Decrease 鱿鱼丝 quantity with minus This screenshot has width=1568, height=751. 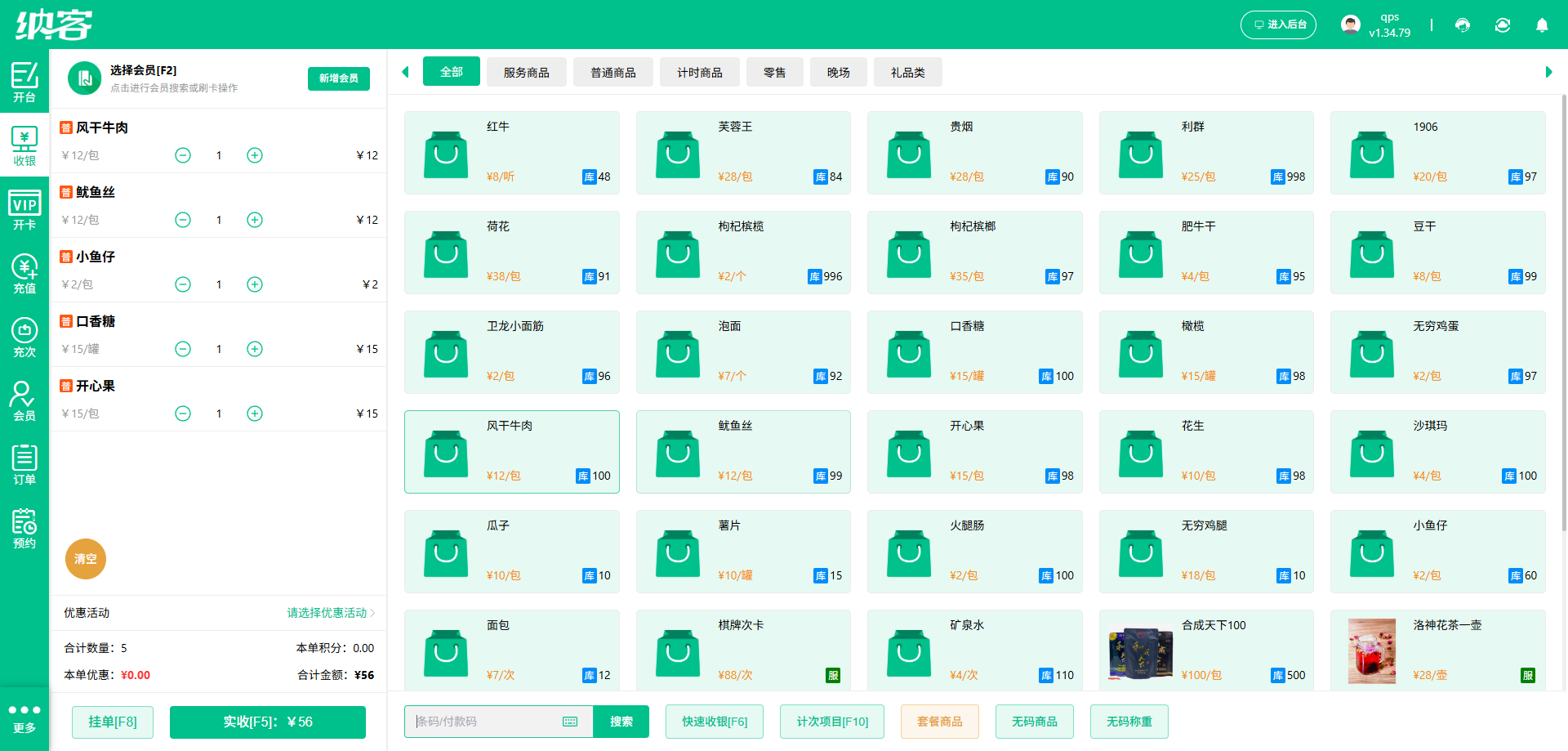[x=183, y=220]
